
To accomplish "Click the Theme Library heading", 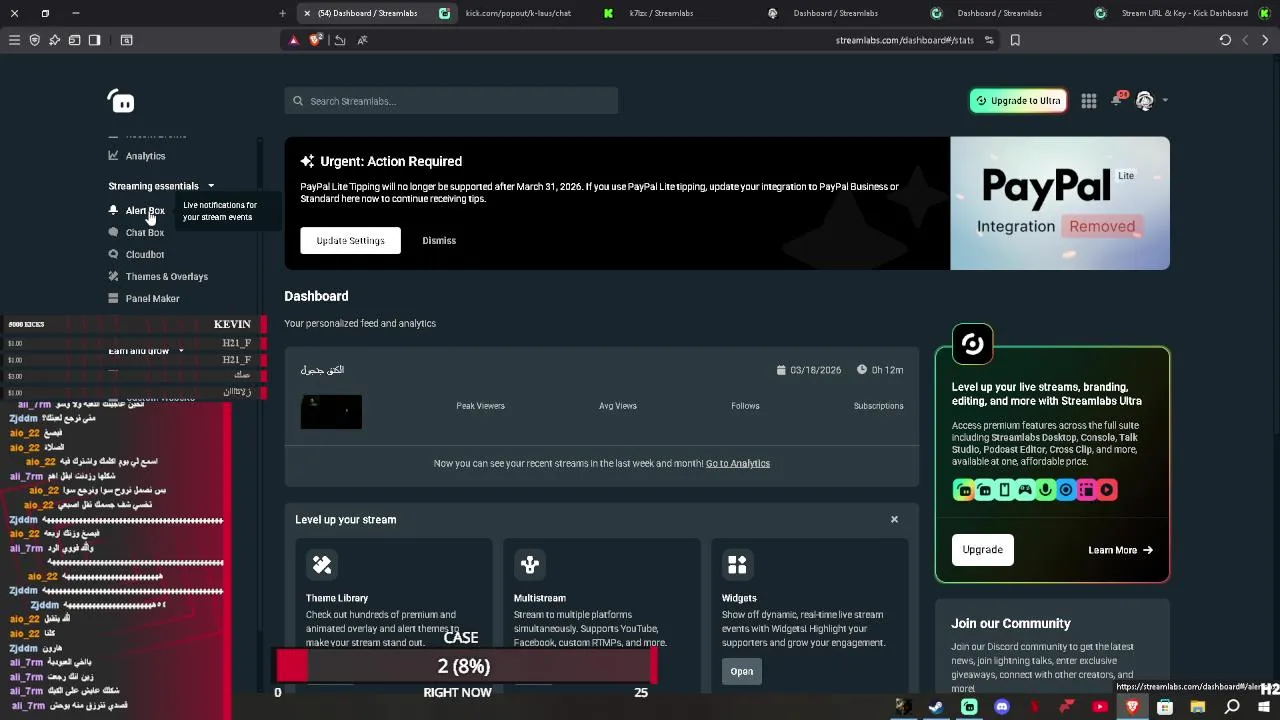I will coord(337,598).
